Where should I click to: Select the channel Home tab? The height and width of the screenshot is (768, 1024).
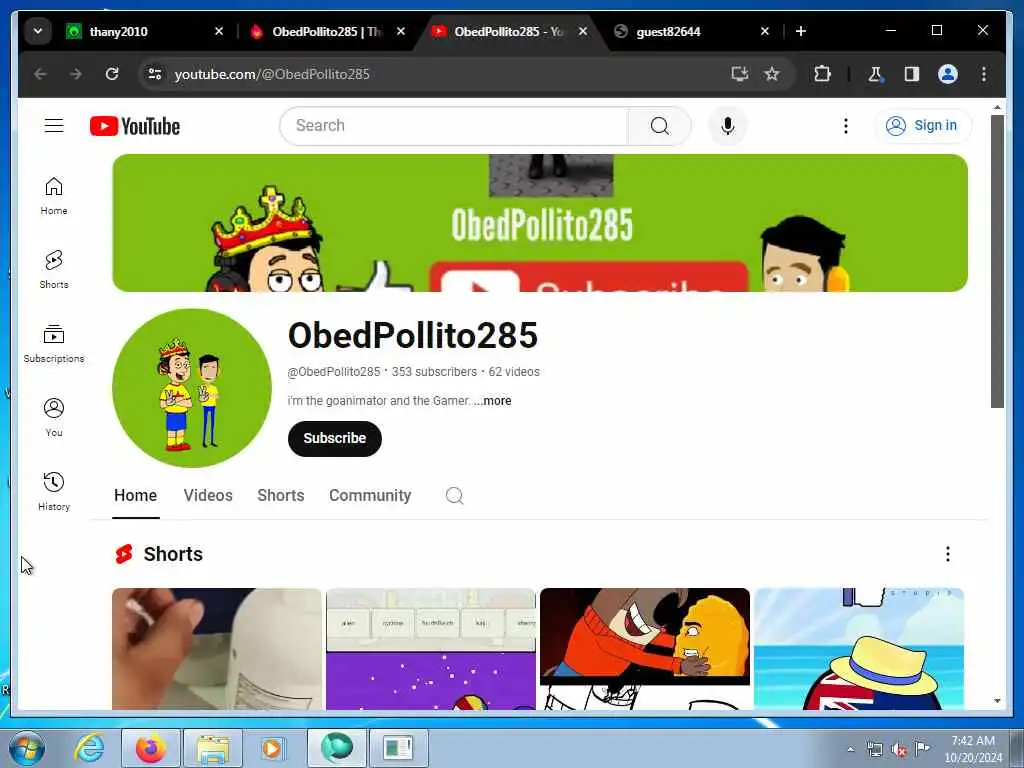click(135, 496)
